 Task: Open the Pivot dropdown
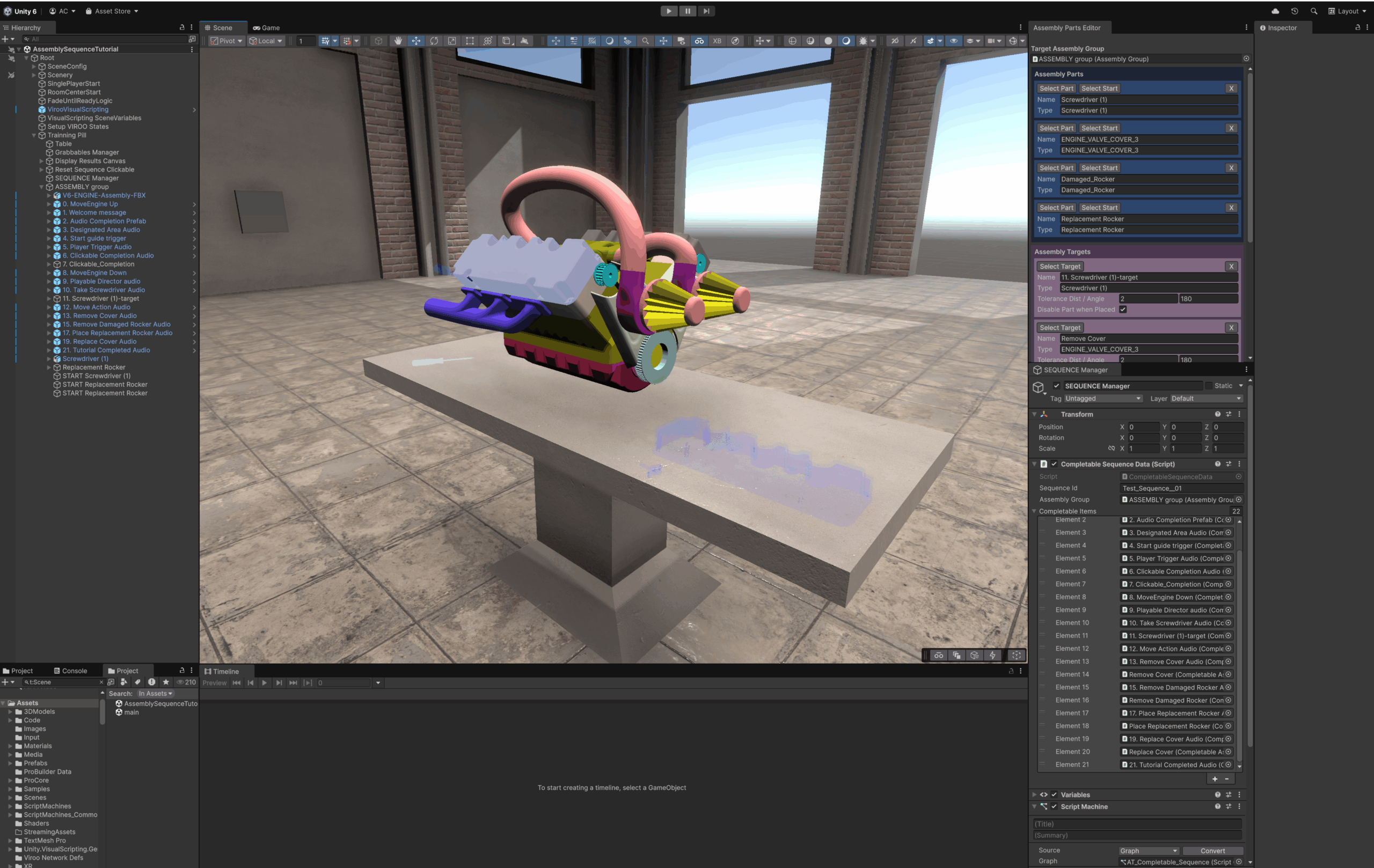pos(226,41)
